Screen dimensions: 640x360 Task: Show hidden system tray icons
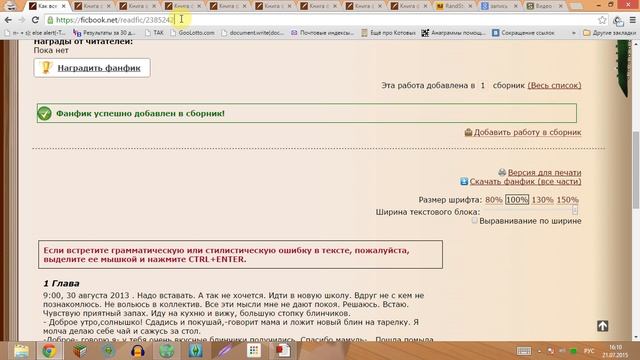tap(539, 351)
